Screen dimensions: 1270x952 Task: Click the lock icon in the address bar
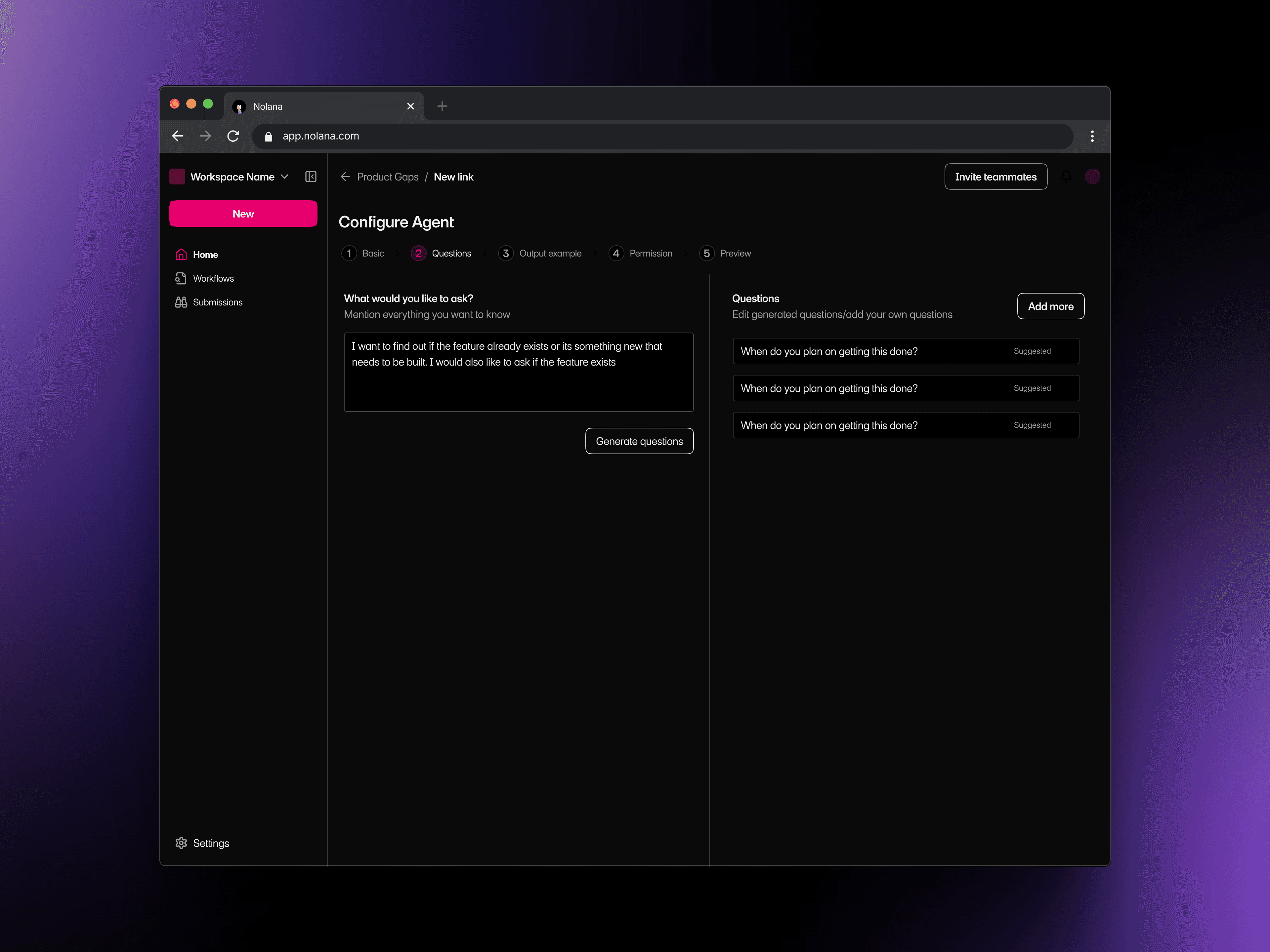[268, 137]
